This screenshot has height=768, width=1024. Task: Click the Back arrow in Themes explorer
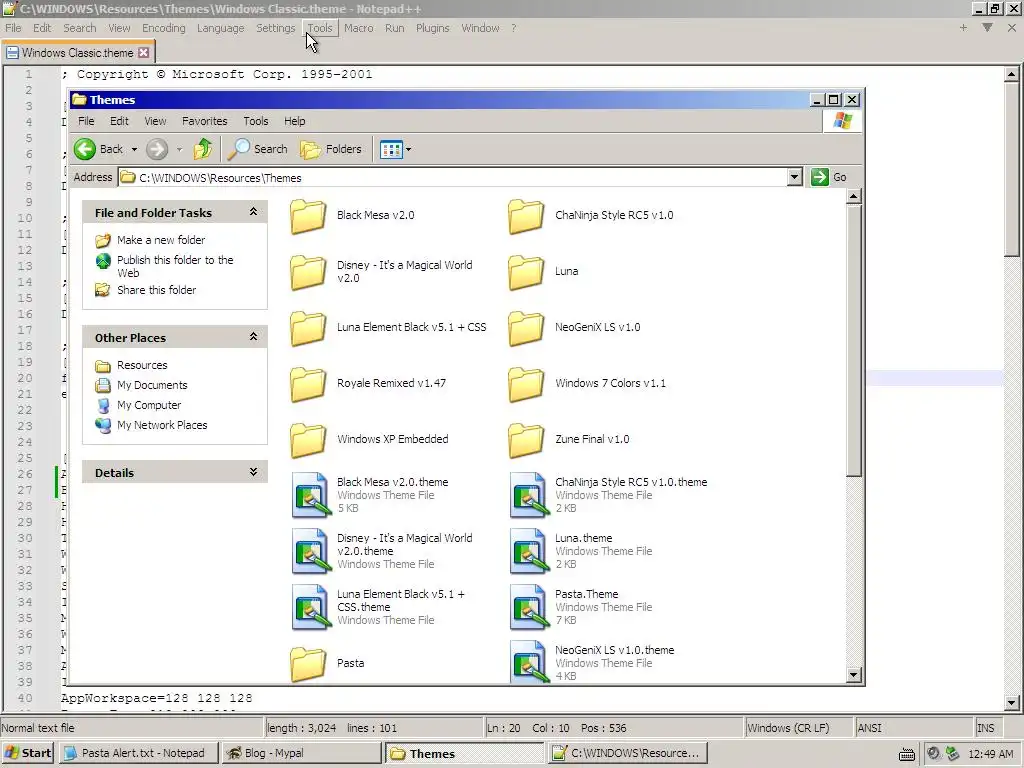point(84,149)
